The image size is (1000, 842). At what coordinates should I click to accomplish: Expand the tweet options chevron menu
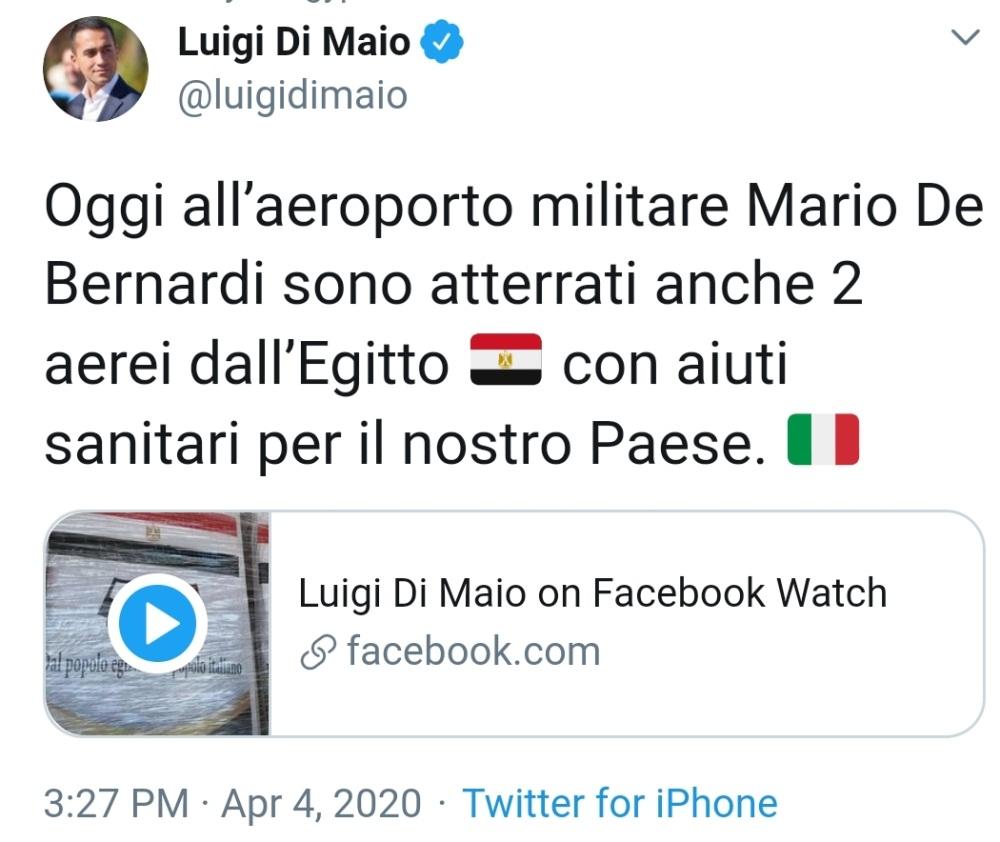point(965,37)
